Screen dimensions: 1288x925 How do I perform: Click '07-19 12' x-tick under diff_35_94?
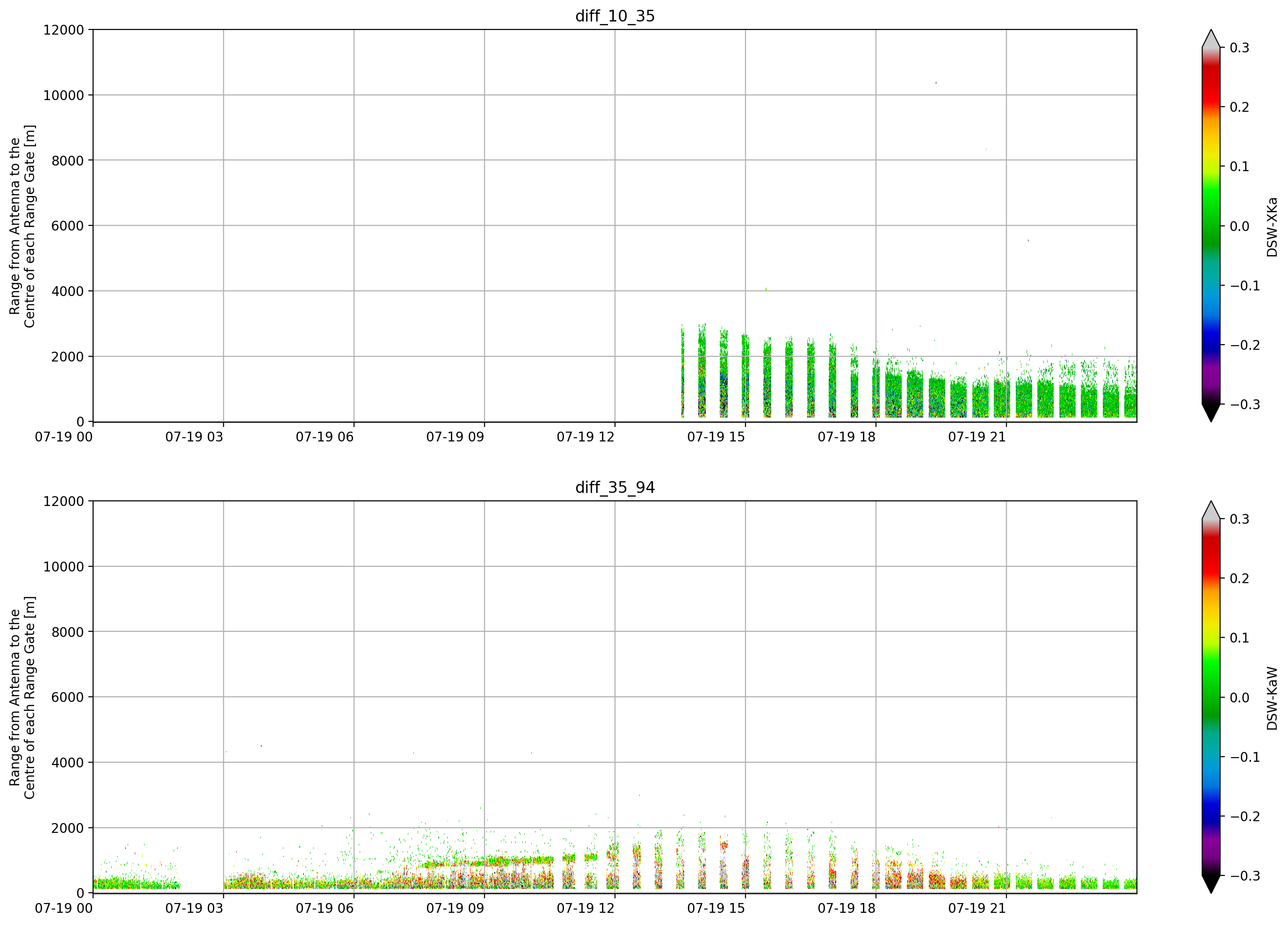tap(586, 908)
